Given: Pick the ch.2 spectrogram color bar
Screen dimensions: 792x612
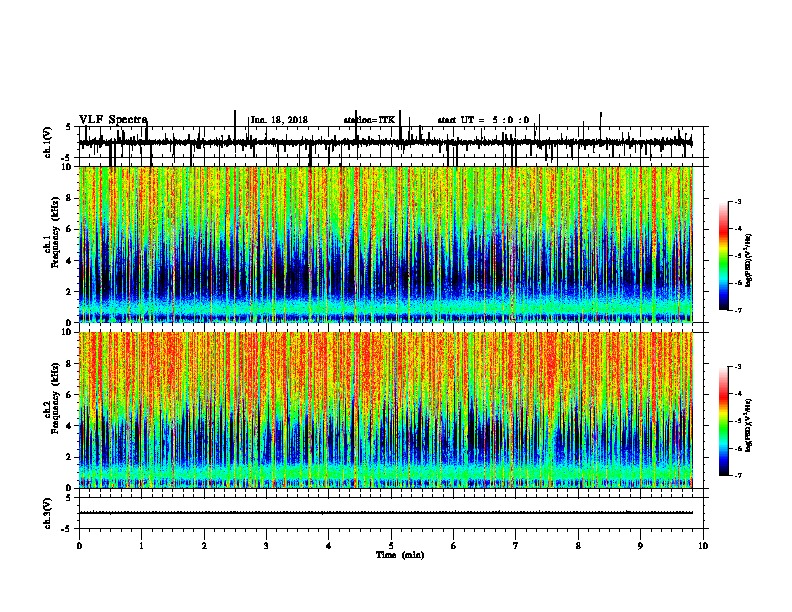Looking at the screenshot, I should tap(724, 421).
